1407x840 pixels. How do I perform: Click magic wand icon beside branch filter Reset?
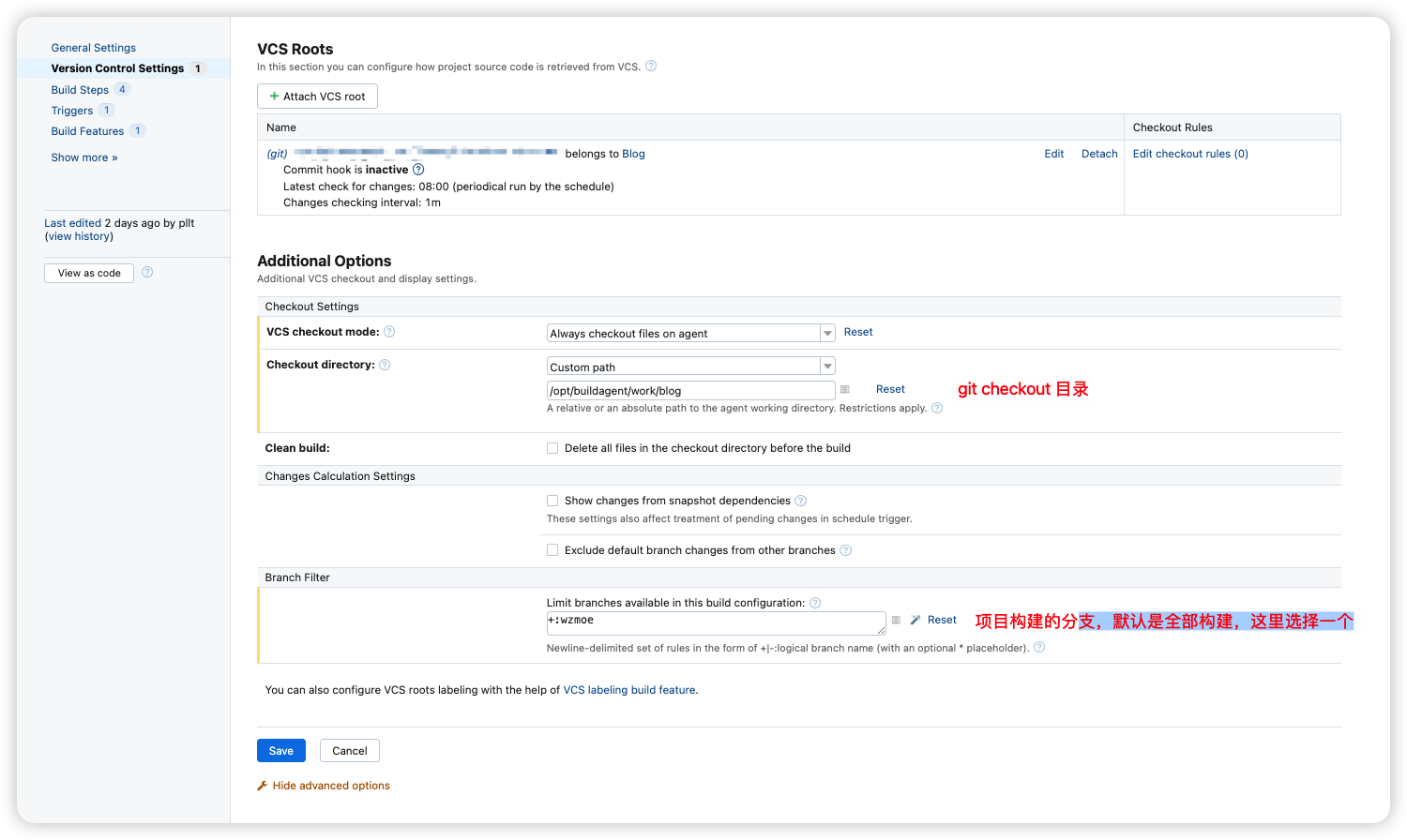tap(915, 620)
